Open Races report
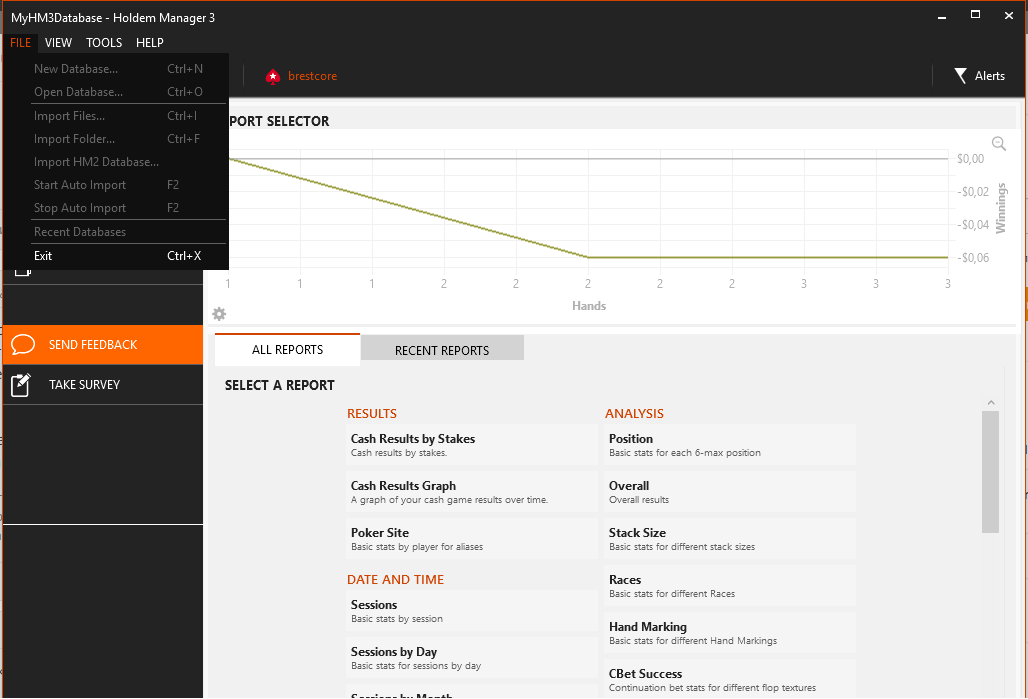 [730, 586]
